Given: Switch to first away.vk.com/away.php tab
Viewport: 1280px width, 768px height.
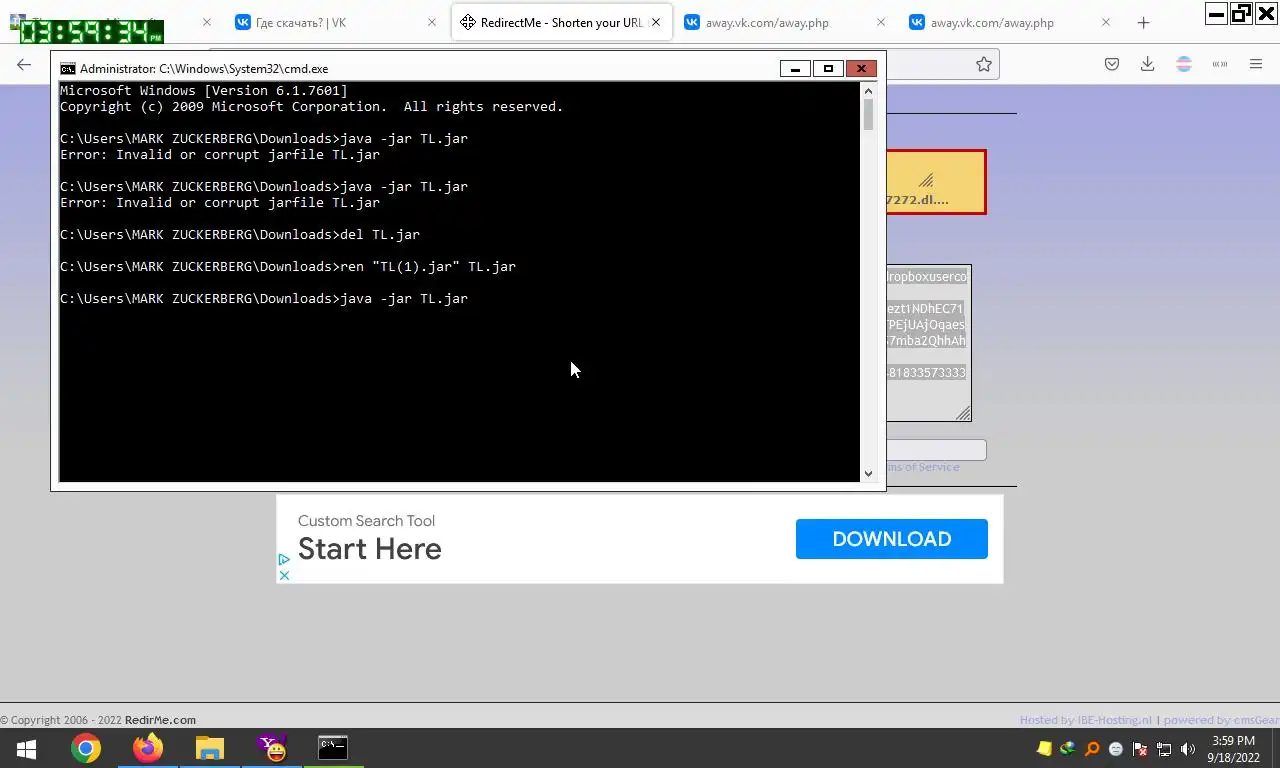Looking at the screenshot, I should (787, 22).
